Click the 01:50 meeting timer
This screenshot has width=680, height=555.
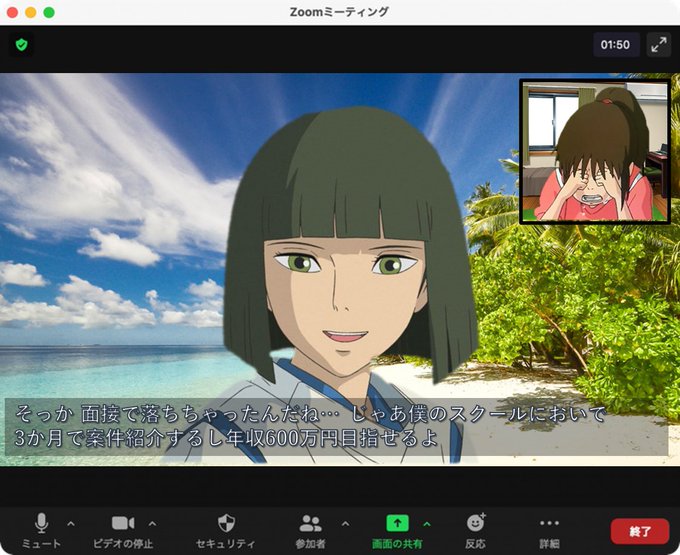click(616, 45)
